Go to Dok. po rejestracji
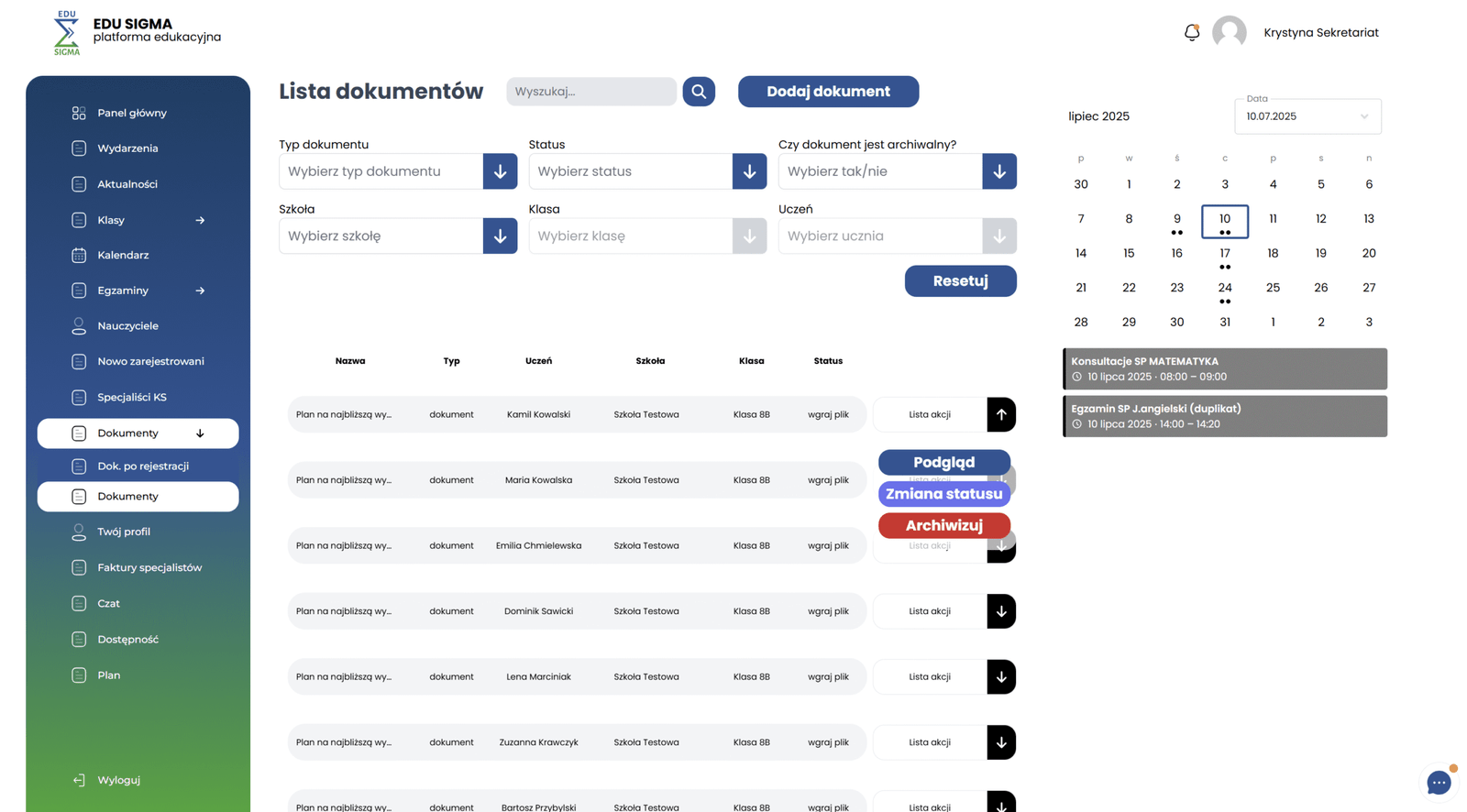 142,466
